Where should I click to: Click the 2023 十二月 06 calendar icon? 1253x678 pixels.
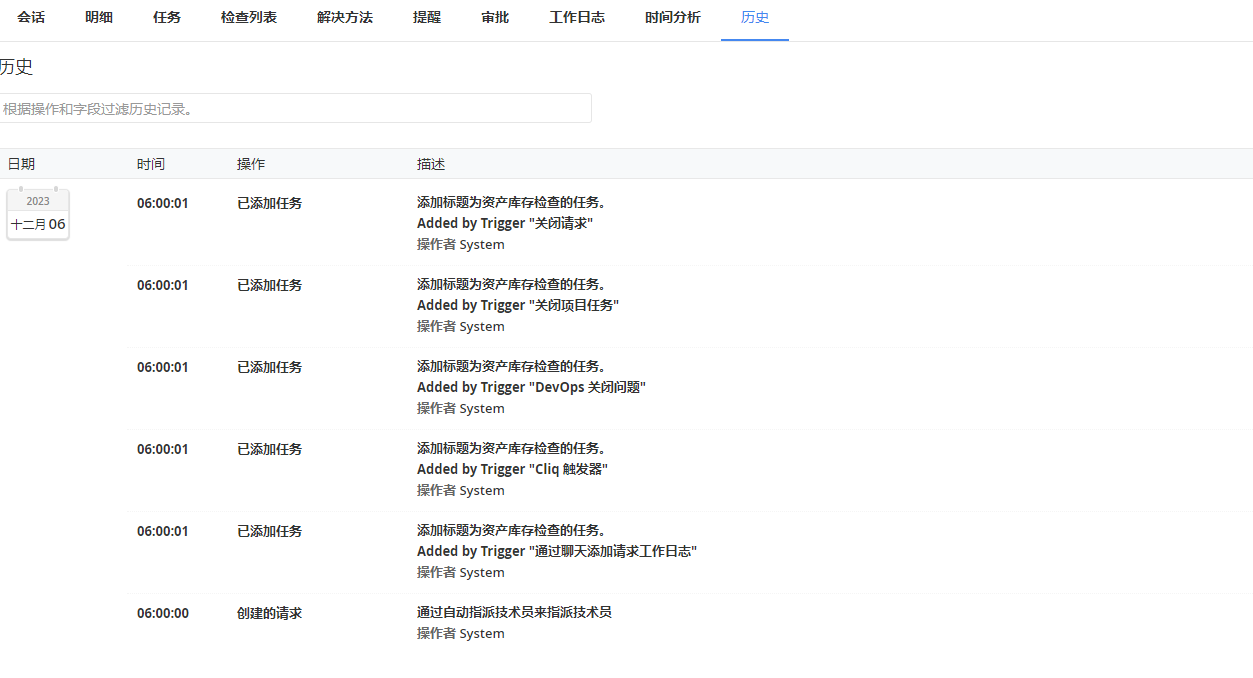(x=38, y=214)
